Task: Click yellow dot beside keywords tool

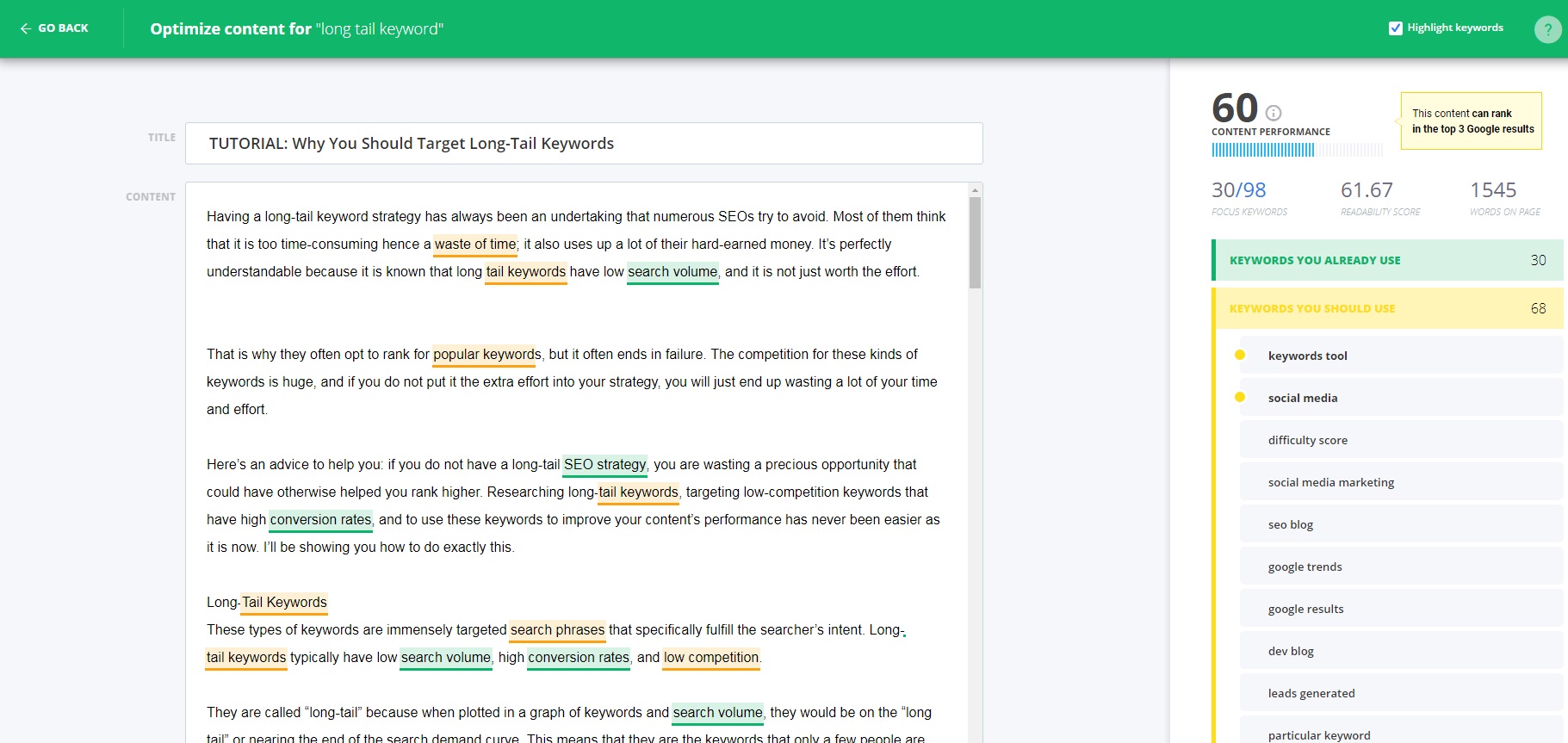Action: pyautogui.click(x=1240, y=355)
